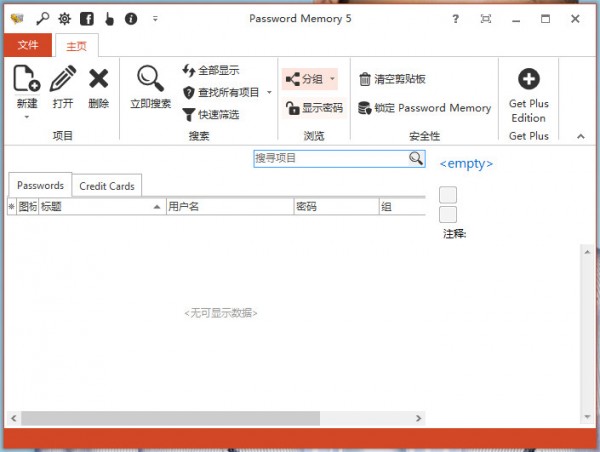Expand the 查找所有项目 dropdown arrow
Image resolution: width=600 pixels, height=452 pixels.
pyautogui.click(x=269, y=92)
